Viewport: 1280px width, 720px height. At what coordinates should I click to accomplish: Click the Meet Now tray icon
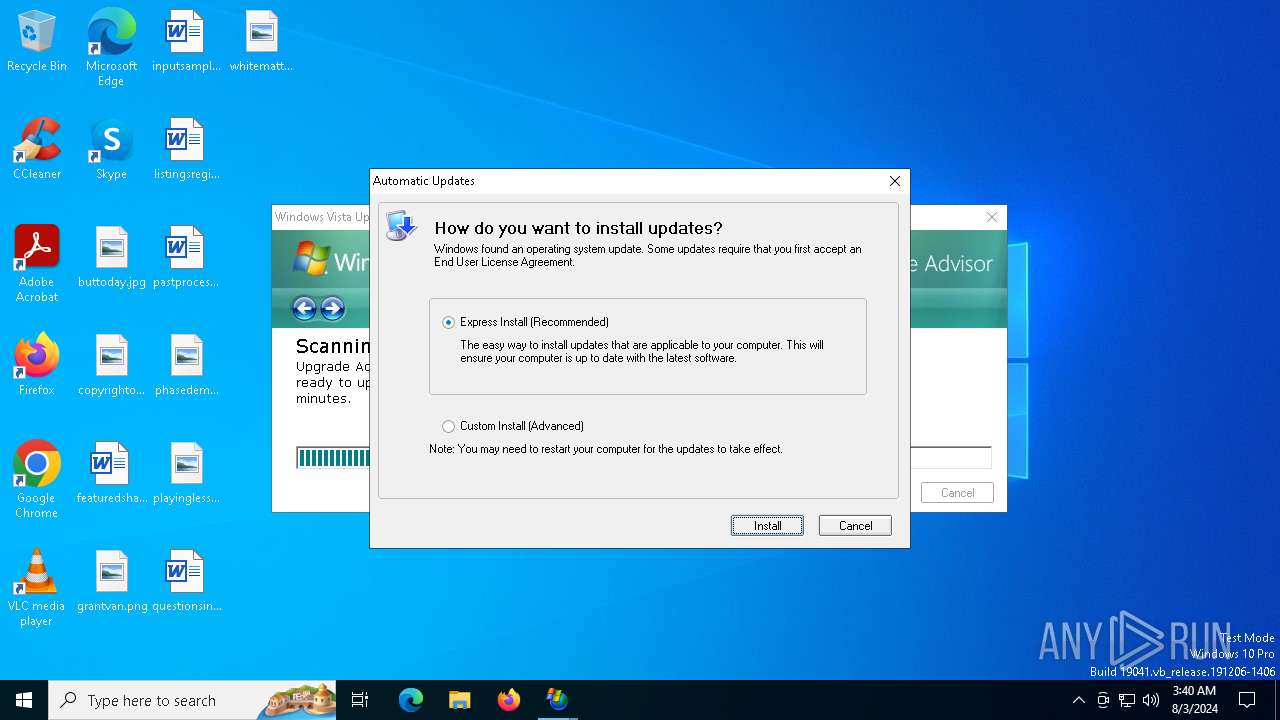click(1102, 700)
